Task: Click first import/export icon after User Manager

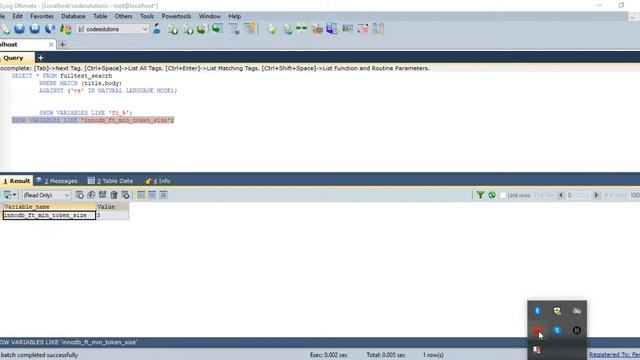Action: pos(172,29)
